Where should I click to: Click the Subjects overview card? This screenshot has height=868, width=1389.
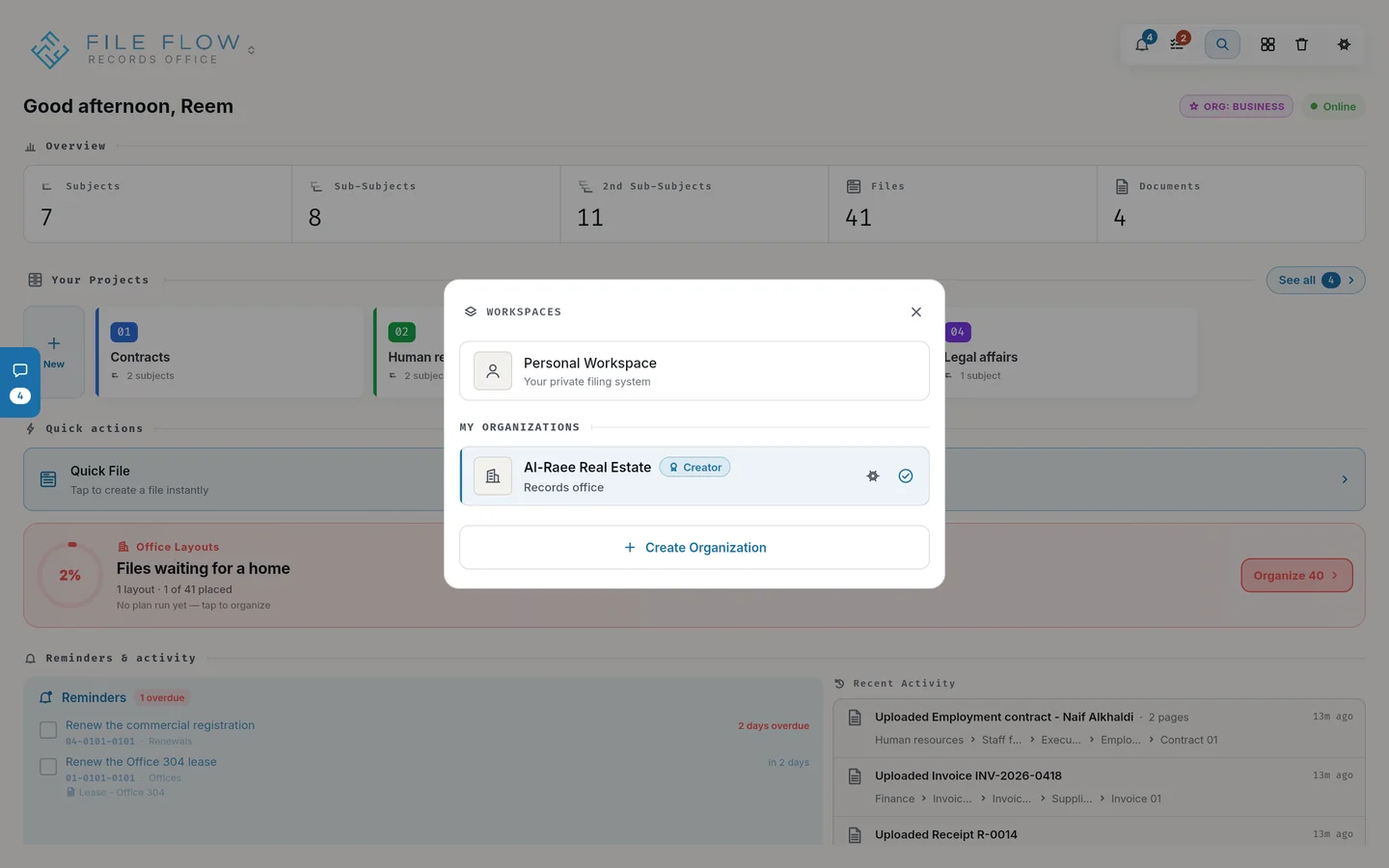(x=158, y=203)
